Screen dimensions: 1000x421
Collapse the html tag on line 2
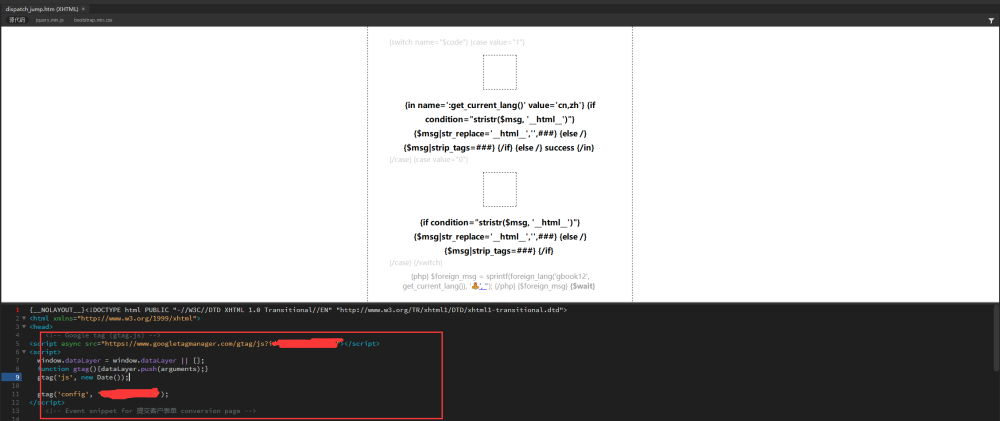[x=24, y=318]
